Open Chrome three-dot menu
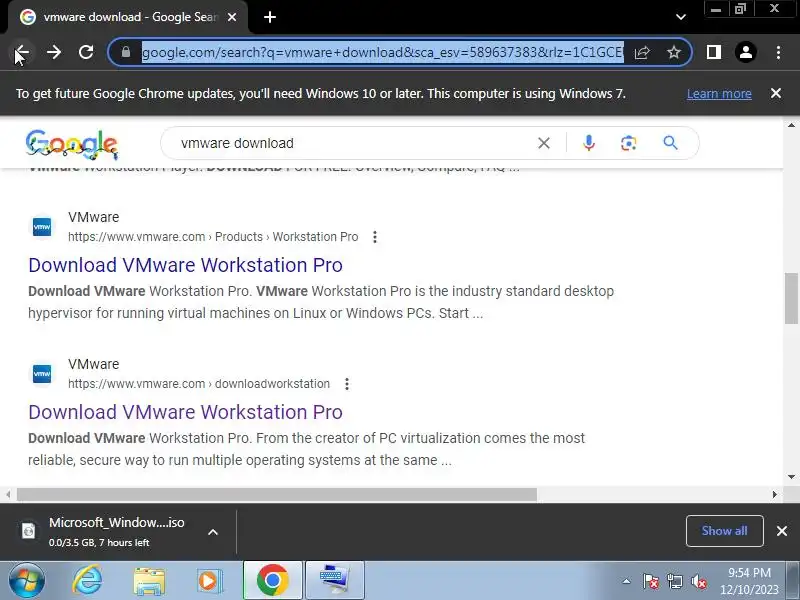 click(x=778, y=52)
